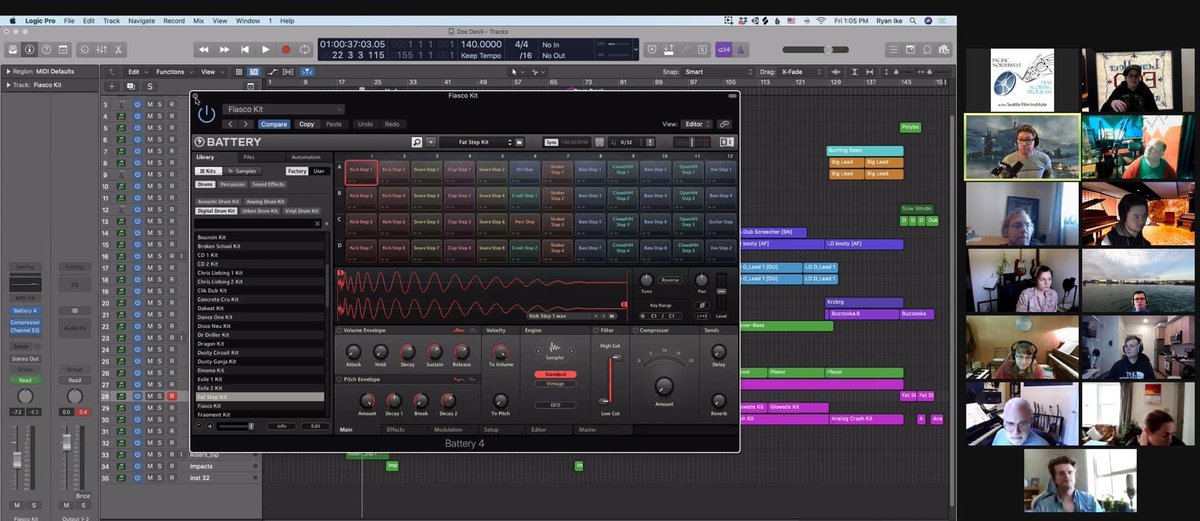
Task: Toggle the Battery plugin power button
Action: coord(207,113)
